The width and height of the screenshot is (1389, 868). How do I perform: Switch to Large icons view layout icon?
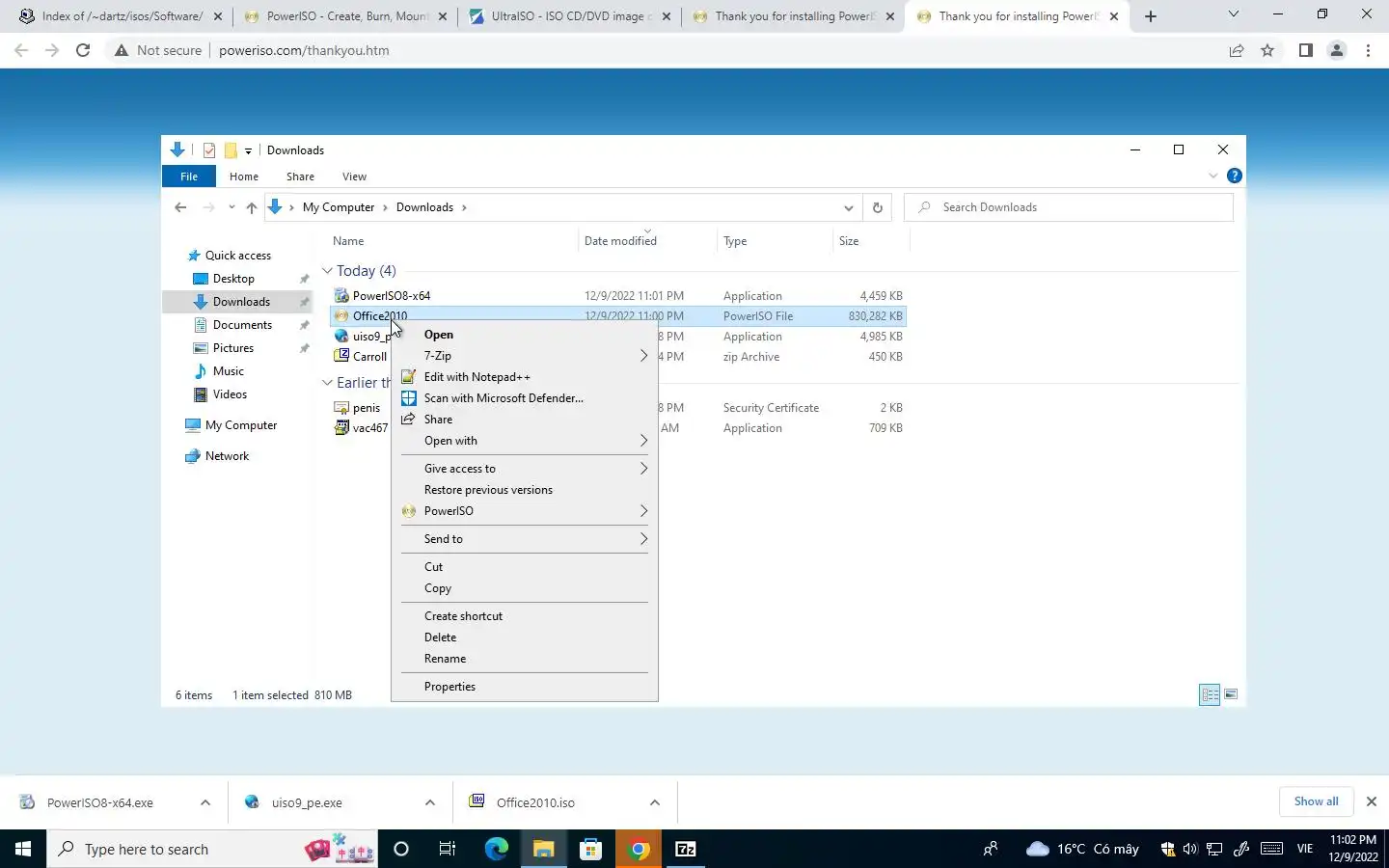(x=1231, y=694)
